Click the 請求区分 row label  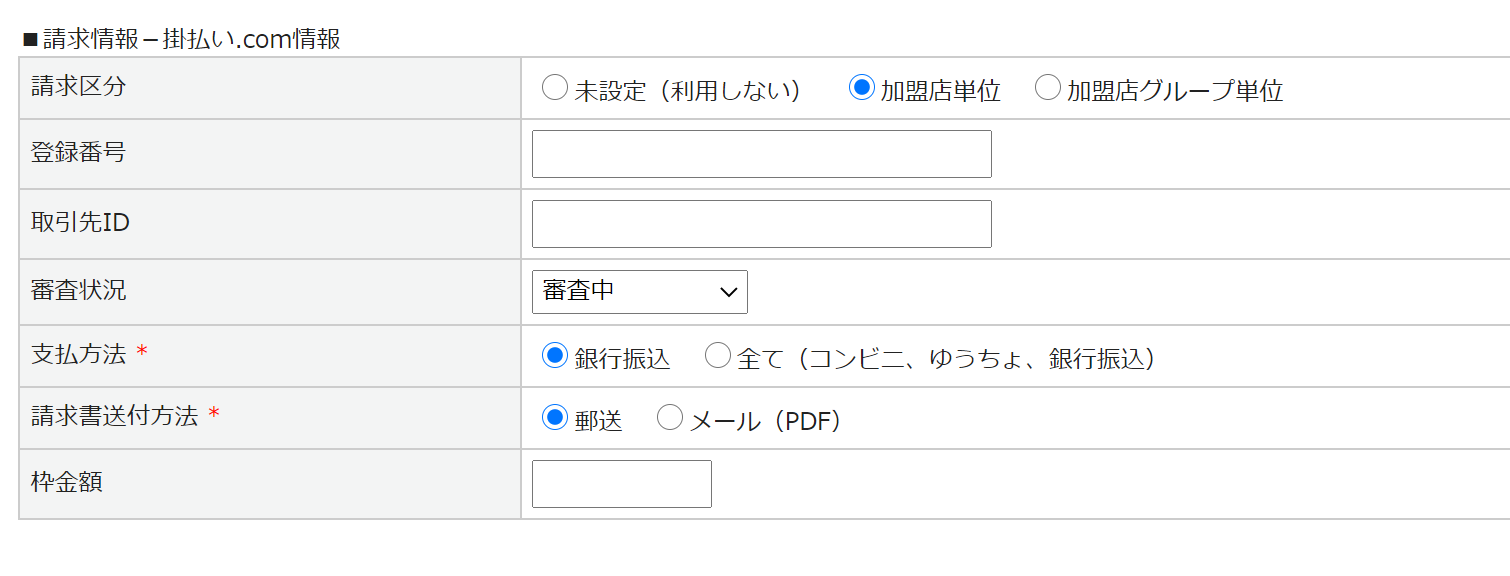point(79,86)
